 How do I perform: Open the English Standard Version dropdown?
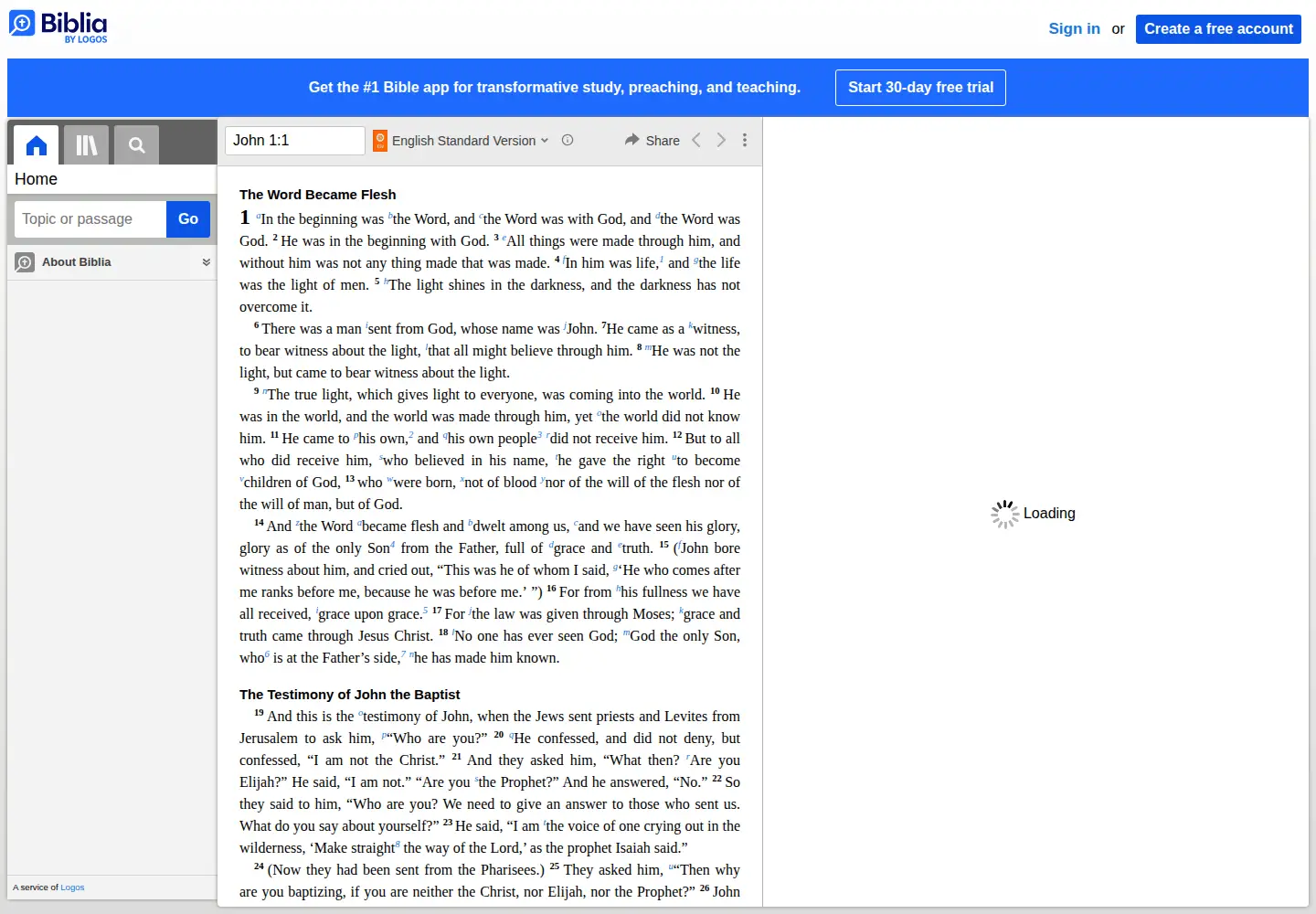point(470,141)
